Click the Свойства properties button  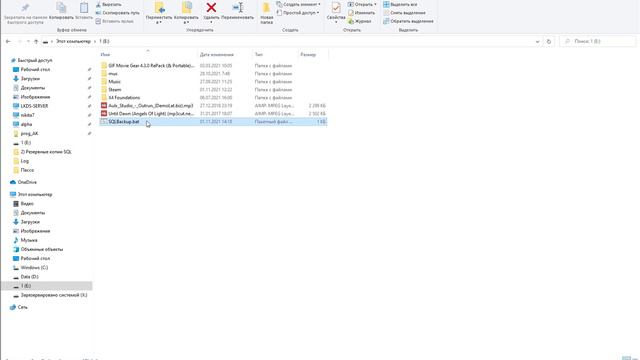click(x=336, y=12)
